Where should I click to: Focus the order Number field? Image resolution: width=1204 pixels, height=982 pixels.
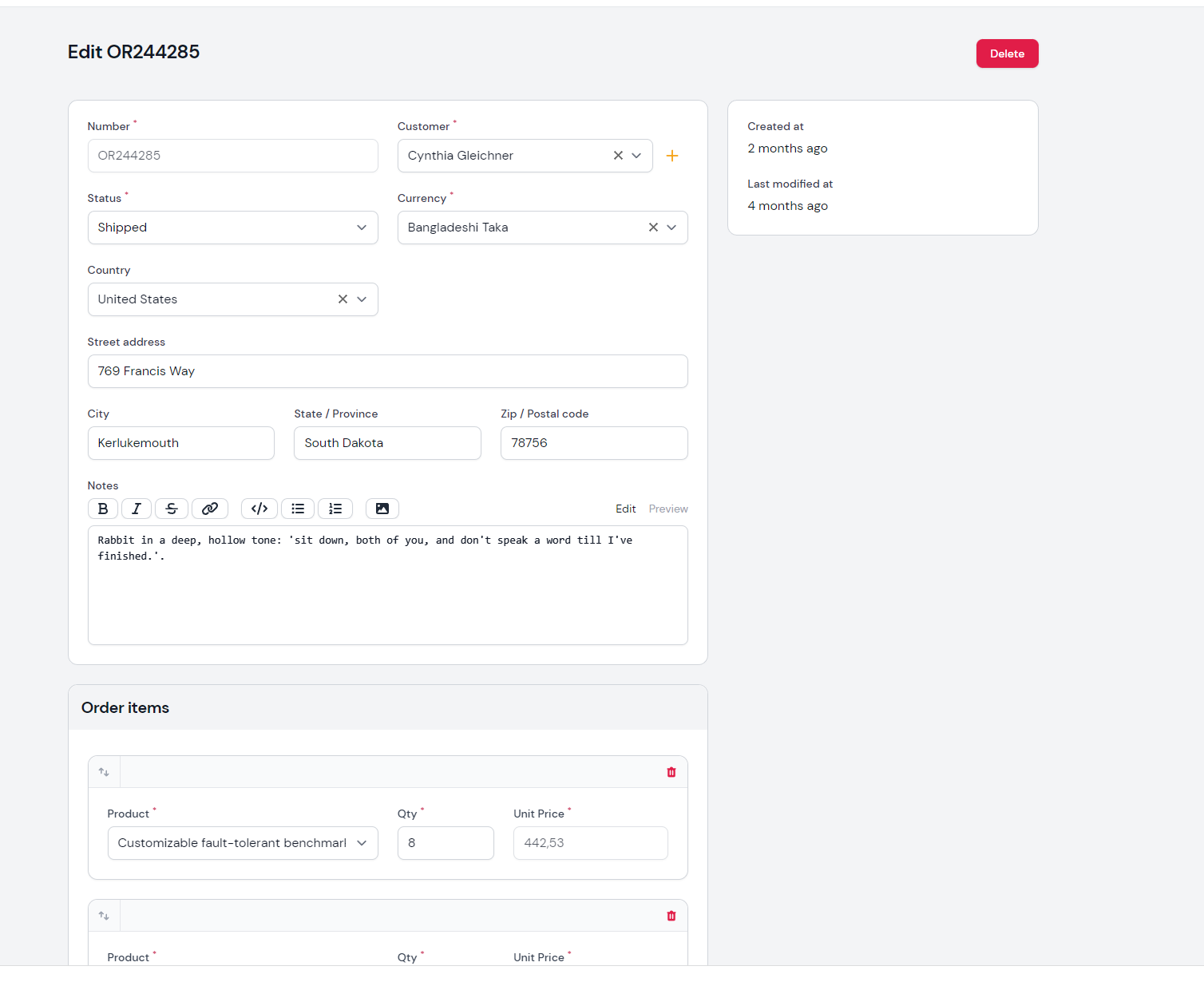click(233, 156)
